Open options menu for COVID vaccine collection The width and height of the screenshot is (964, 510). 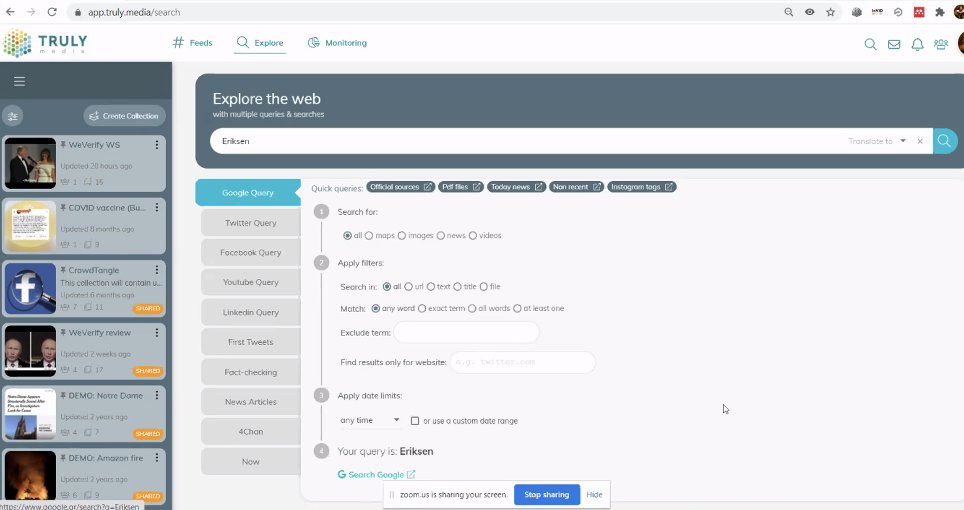pos(157,208)
